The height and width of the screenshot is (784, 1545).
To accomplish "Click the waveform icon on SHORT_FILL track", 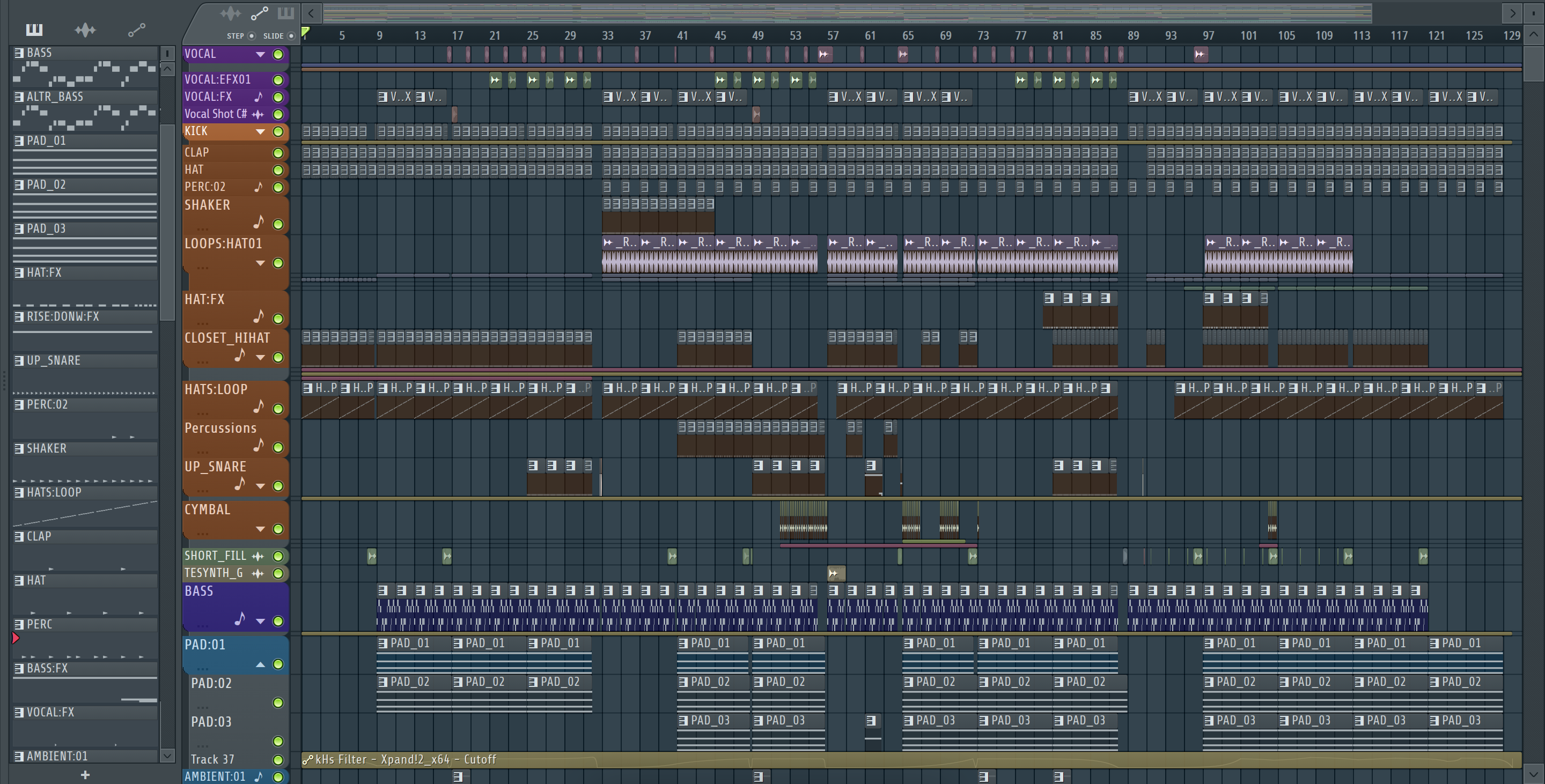I will pyautogui.click(x=258, y=556).
